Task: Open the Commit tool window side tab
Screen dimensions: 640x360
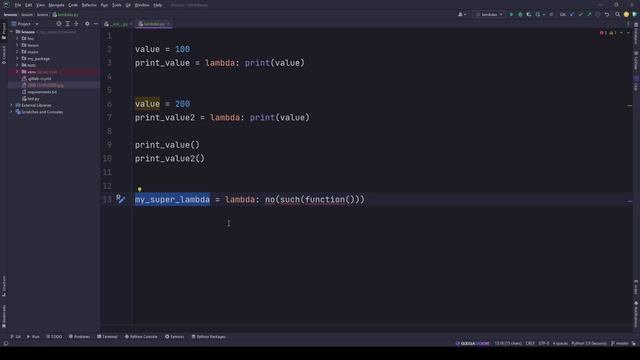Action: [4, 55]
